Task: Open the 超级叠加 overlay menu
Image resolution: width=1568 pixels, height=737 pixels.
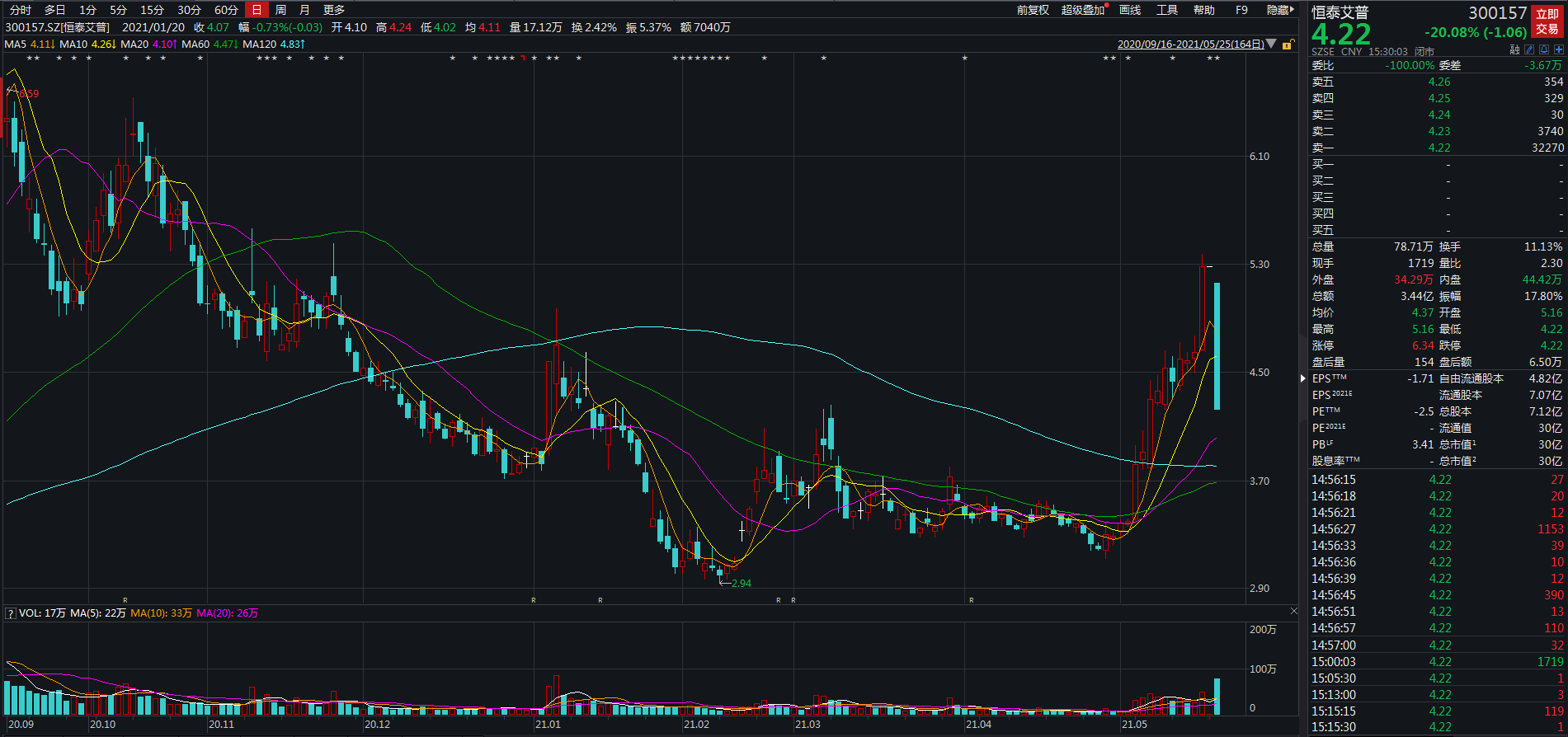Action: tap(1082, 10)
